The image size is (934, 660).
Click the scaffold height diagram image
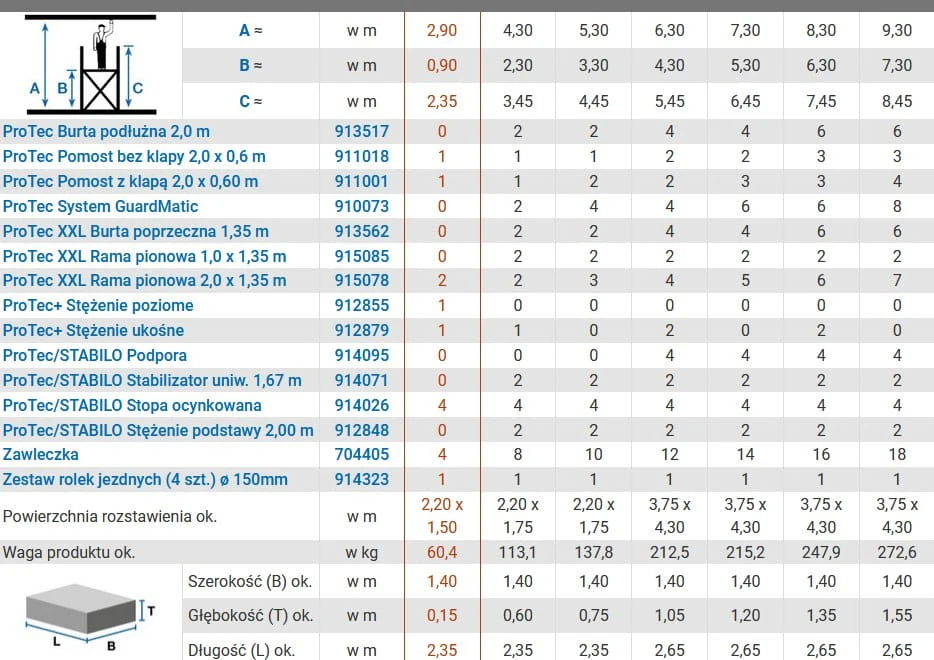pyautogui.click(x=91, y=66)
